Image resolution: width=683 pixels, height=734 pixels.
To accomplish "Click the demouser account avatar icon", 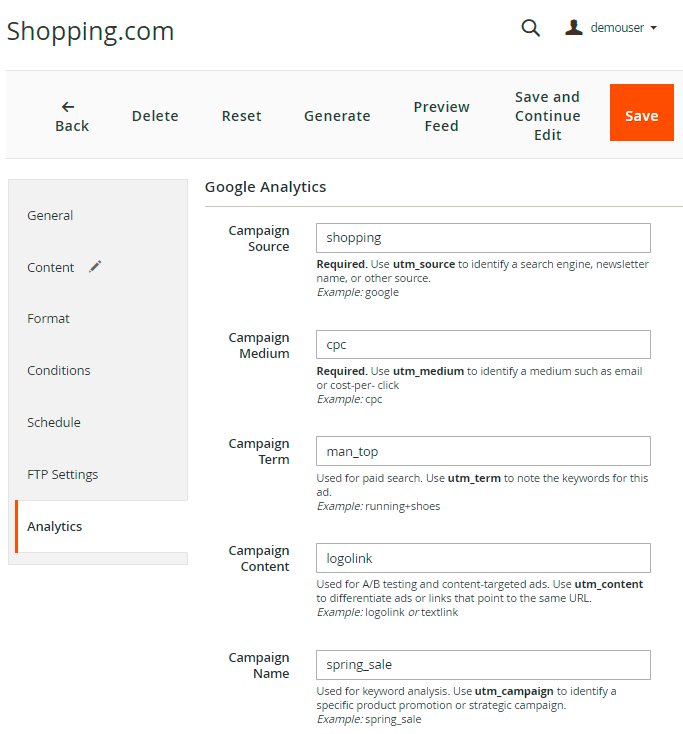I will coord(574,28).
